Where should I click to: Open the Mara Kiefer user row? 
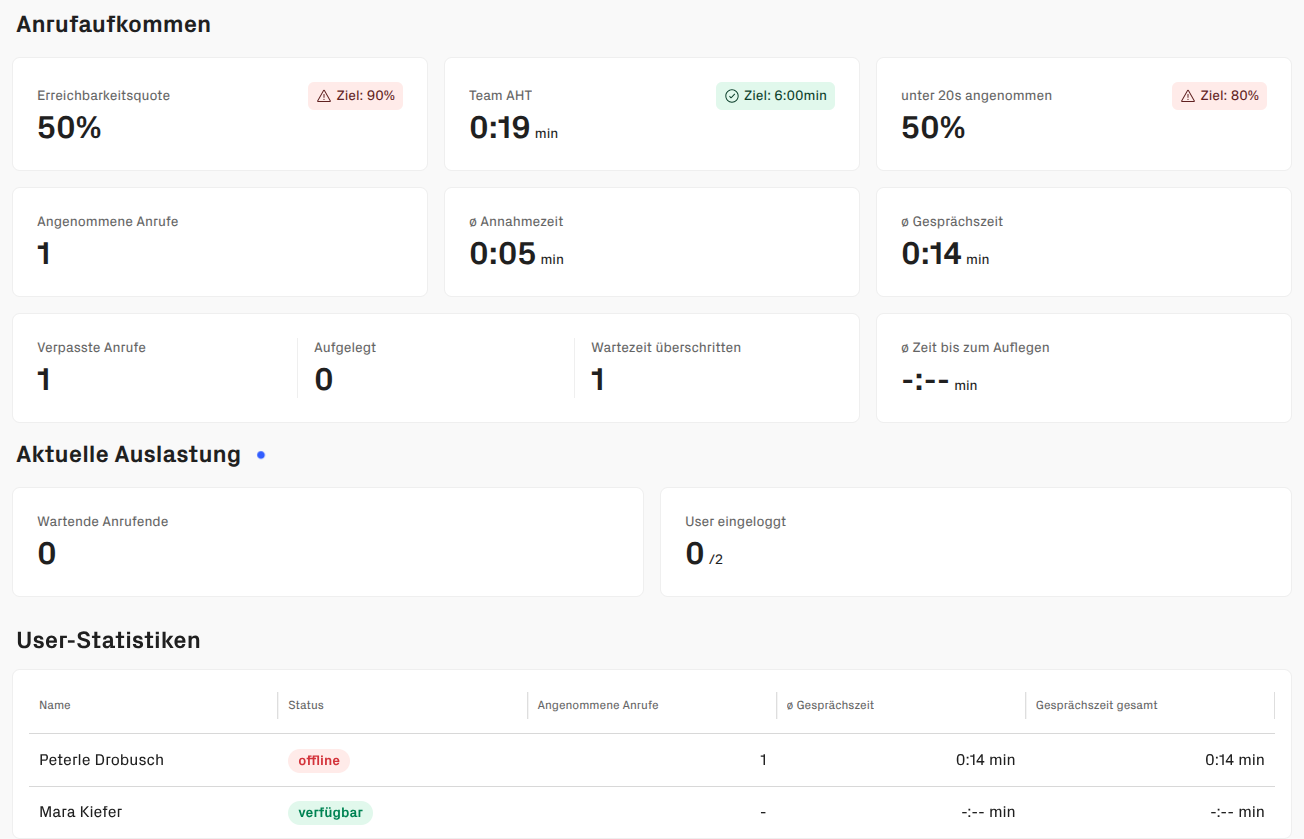click(80, 812)
